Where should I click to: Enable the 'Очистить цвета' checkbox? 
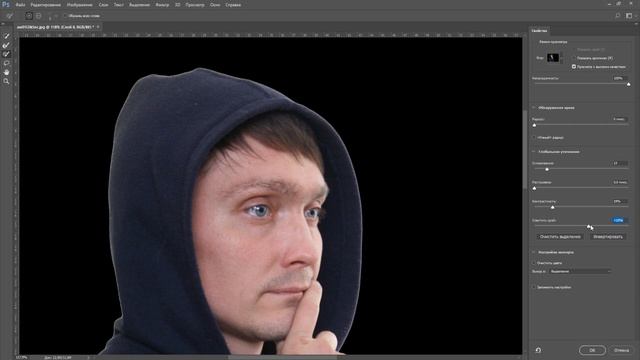(534, 263)
